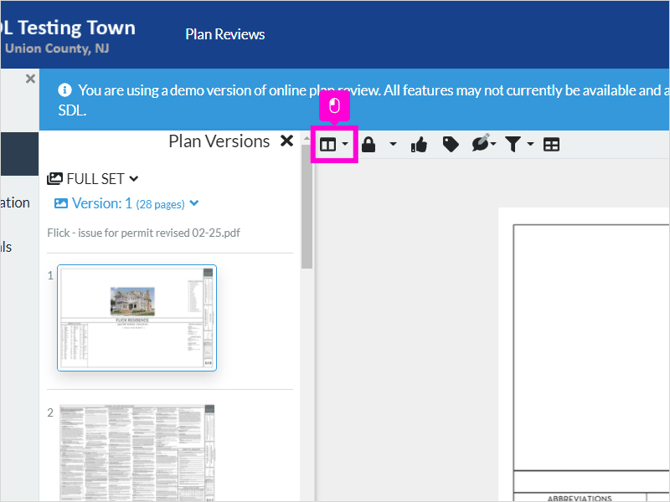Close the Plan Versions panel

point(287,141)
